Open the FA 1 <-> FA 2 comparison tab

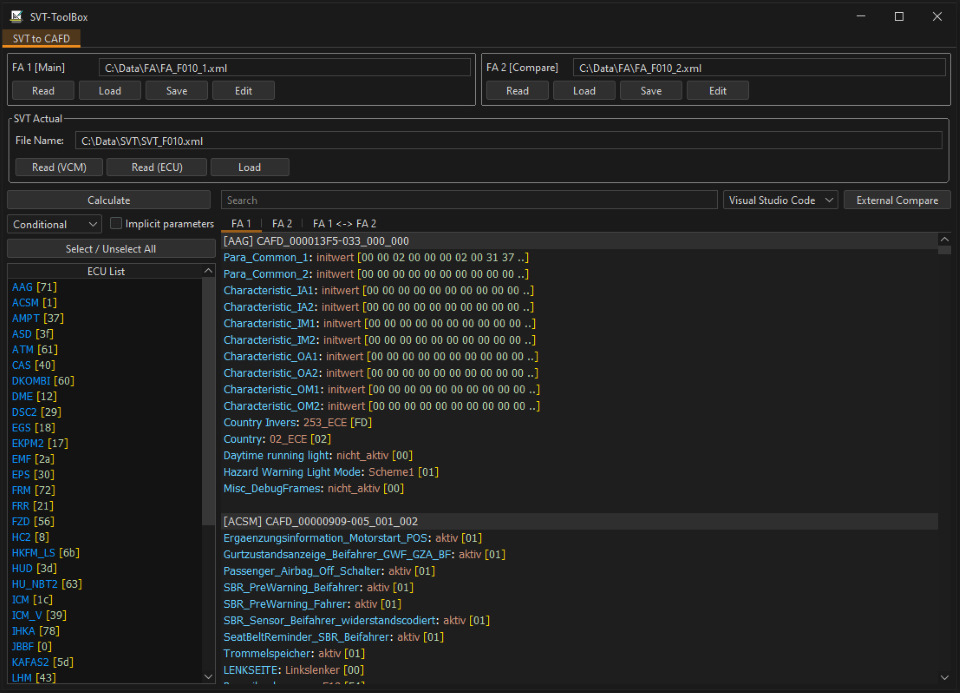click(344, 224)
